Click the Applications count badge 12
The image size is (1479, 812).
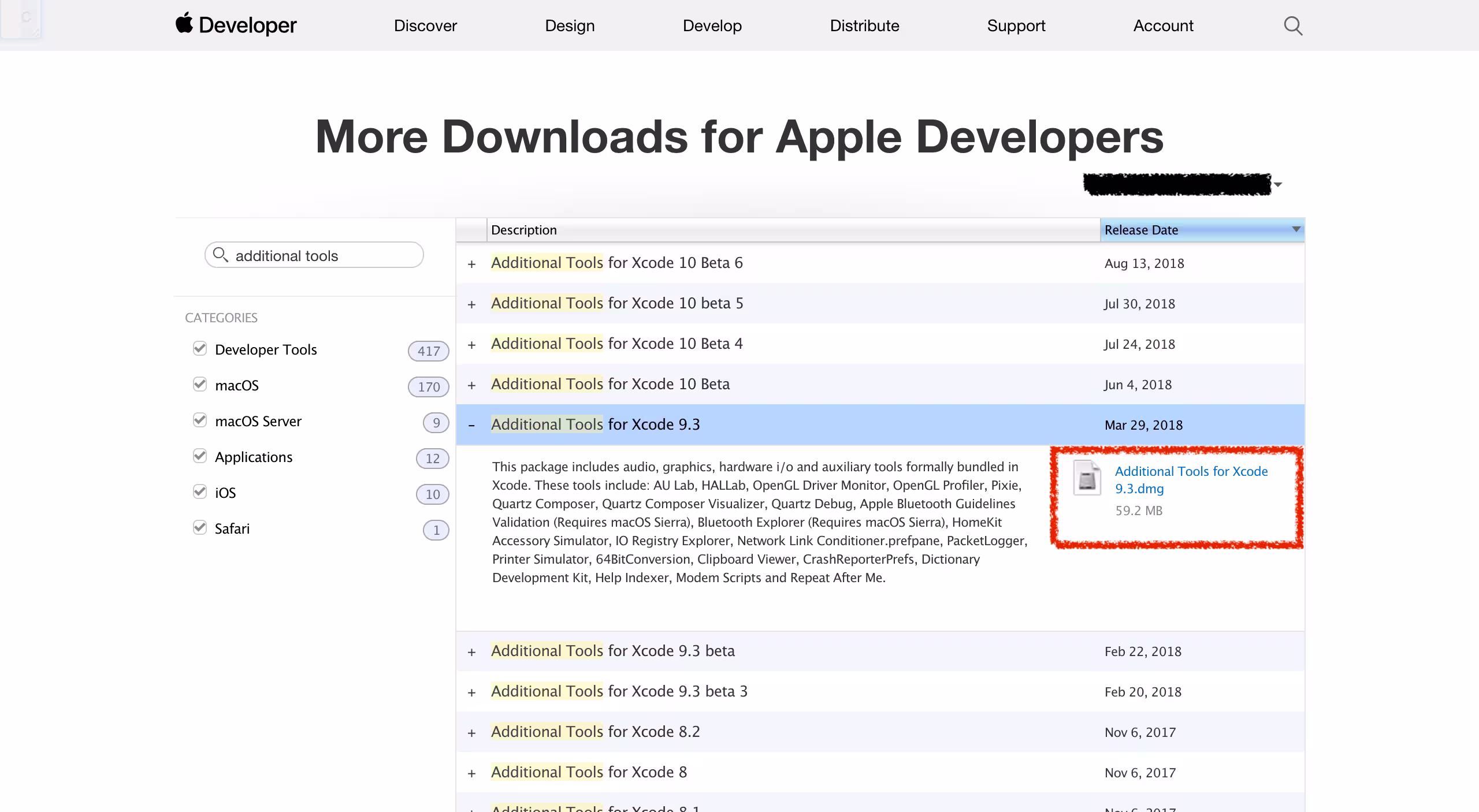pyautogui.click(x=433, y=458)
